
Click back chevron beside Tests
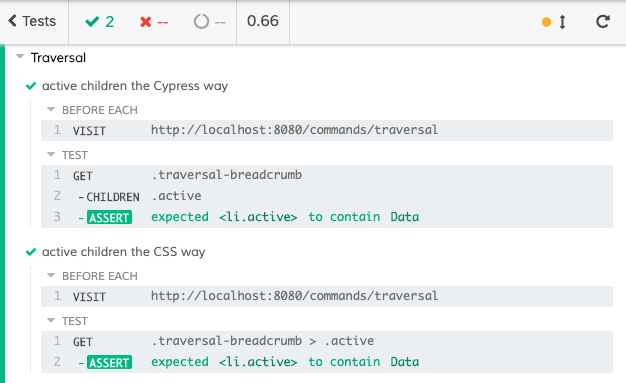[x=12, y=21]
